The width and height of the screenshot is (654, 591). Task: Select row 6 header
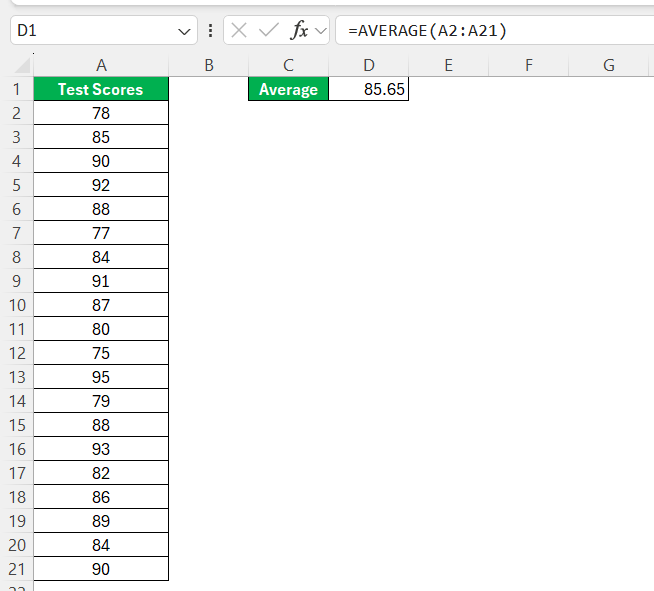tap(17, 209)
